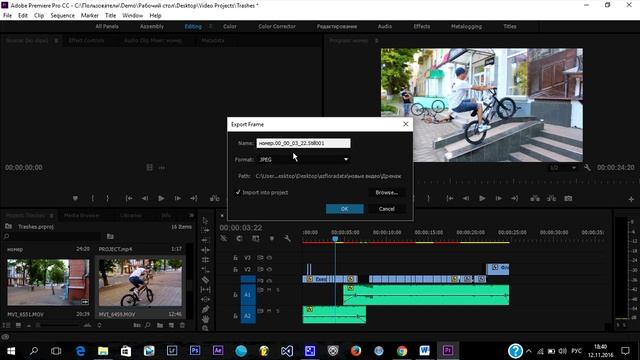Select the Razor tool

coord(205,280)
